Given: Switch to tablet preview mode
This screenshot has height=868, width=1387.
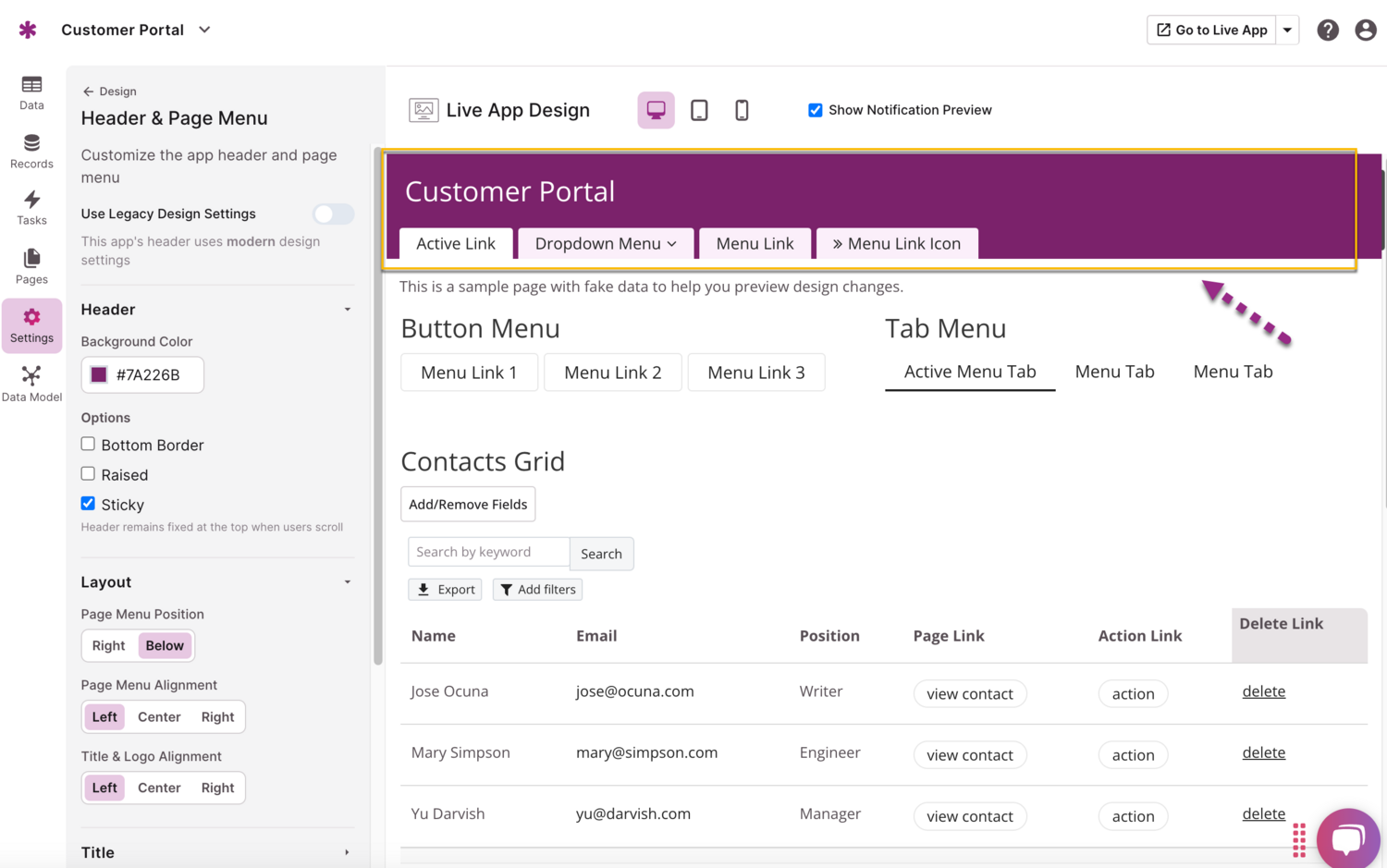Looking at the screenshot, I should (x=699, y=110).
